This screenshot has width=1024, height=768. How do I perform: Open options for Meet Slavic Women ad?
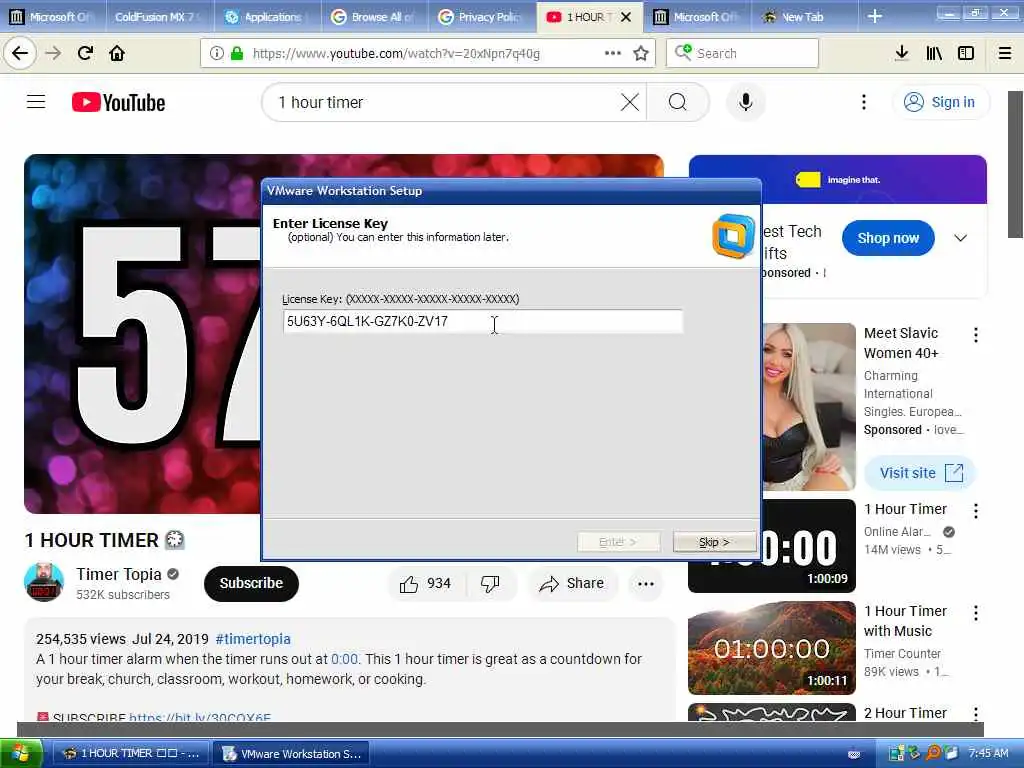[975, 335]
